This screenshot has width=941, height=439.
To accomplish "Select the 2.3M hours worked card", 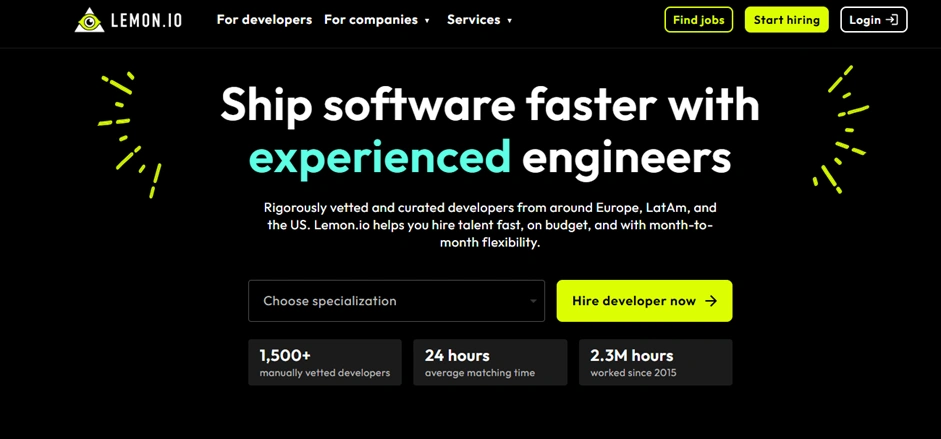I will tap(655, 363).
